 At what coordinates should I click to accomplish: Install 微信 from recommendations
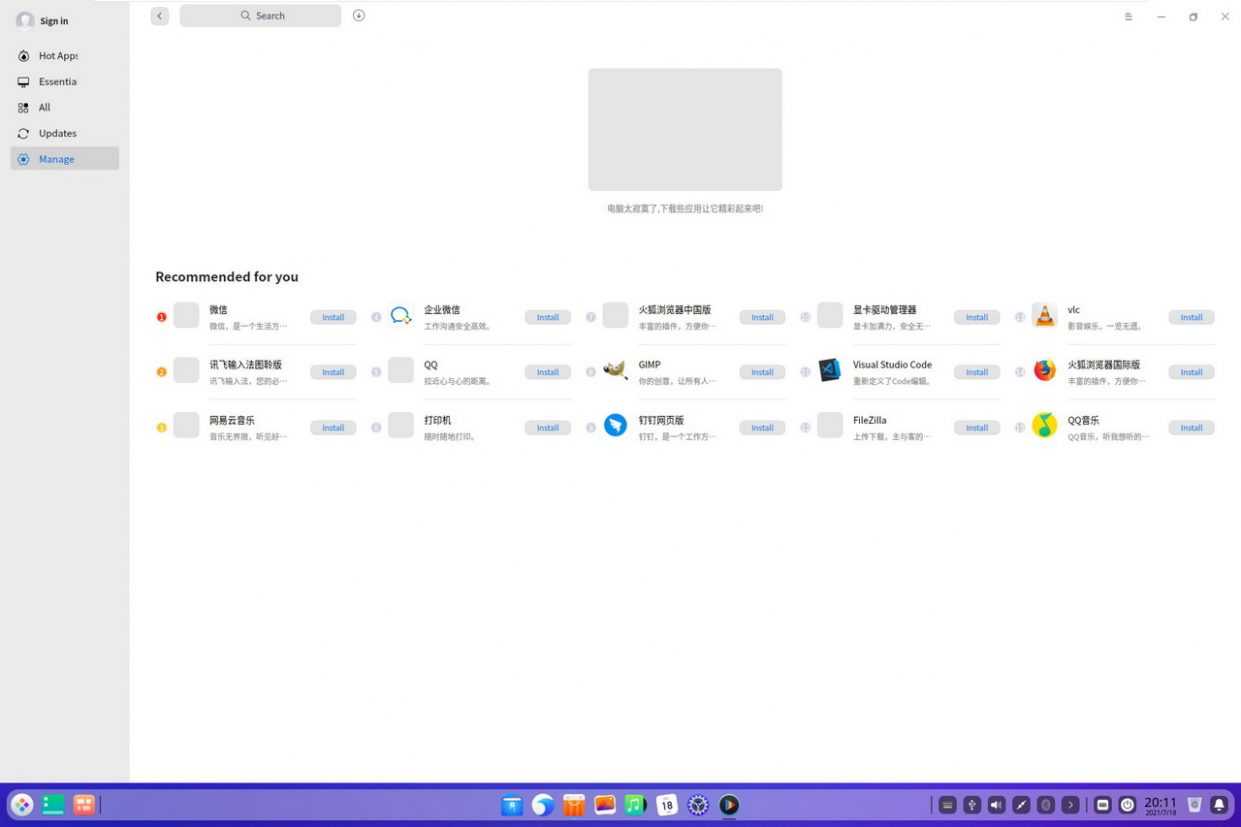point(333,317)
